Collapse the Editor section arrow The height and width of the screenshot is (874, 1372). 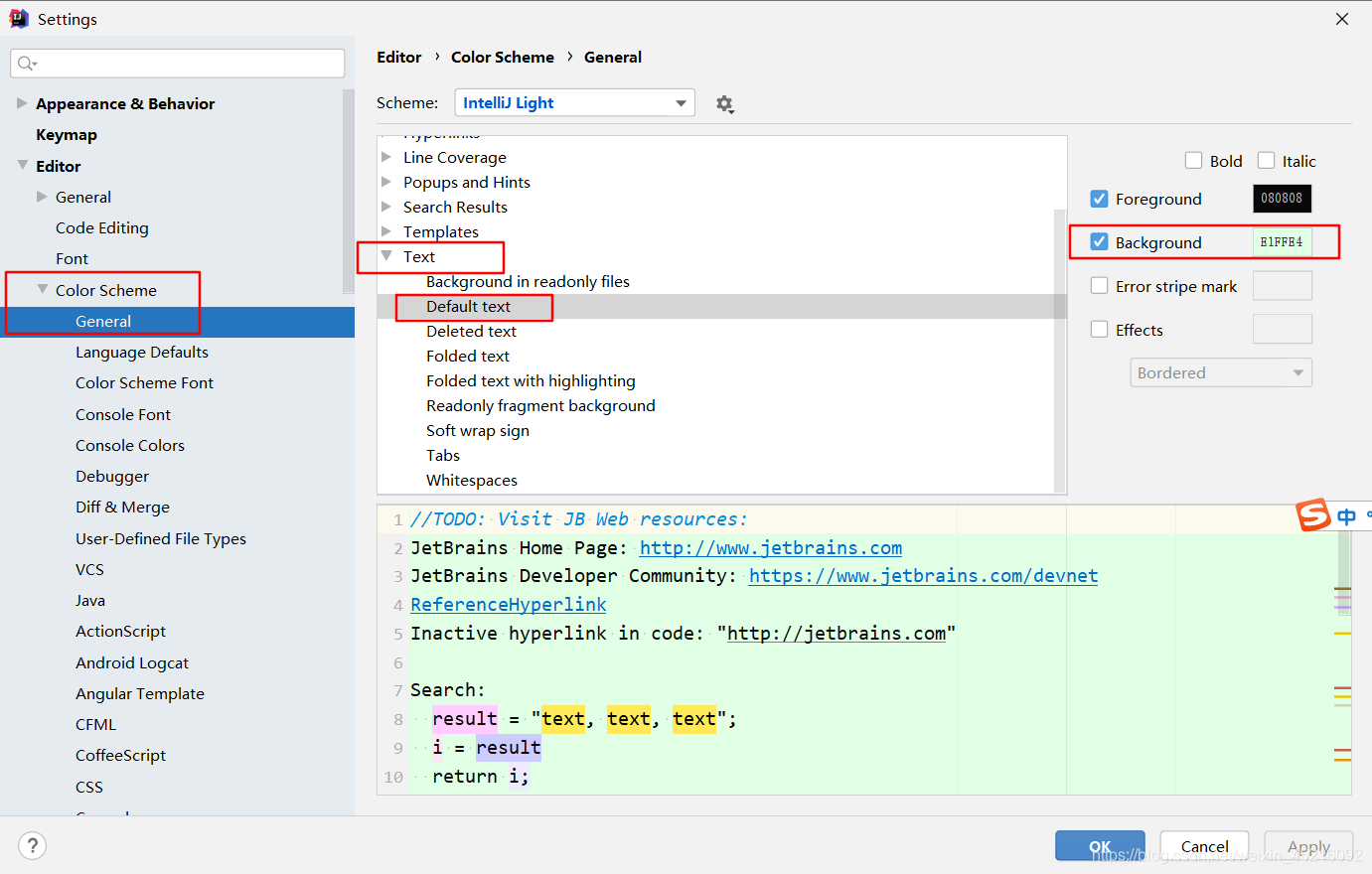pos(22,165)
